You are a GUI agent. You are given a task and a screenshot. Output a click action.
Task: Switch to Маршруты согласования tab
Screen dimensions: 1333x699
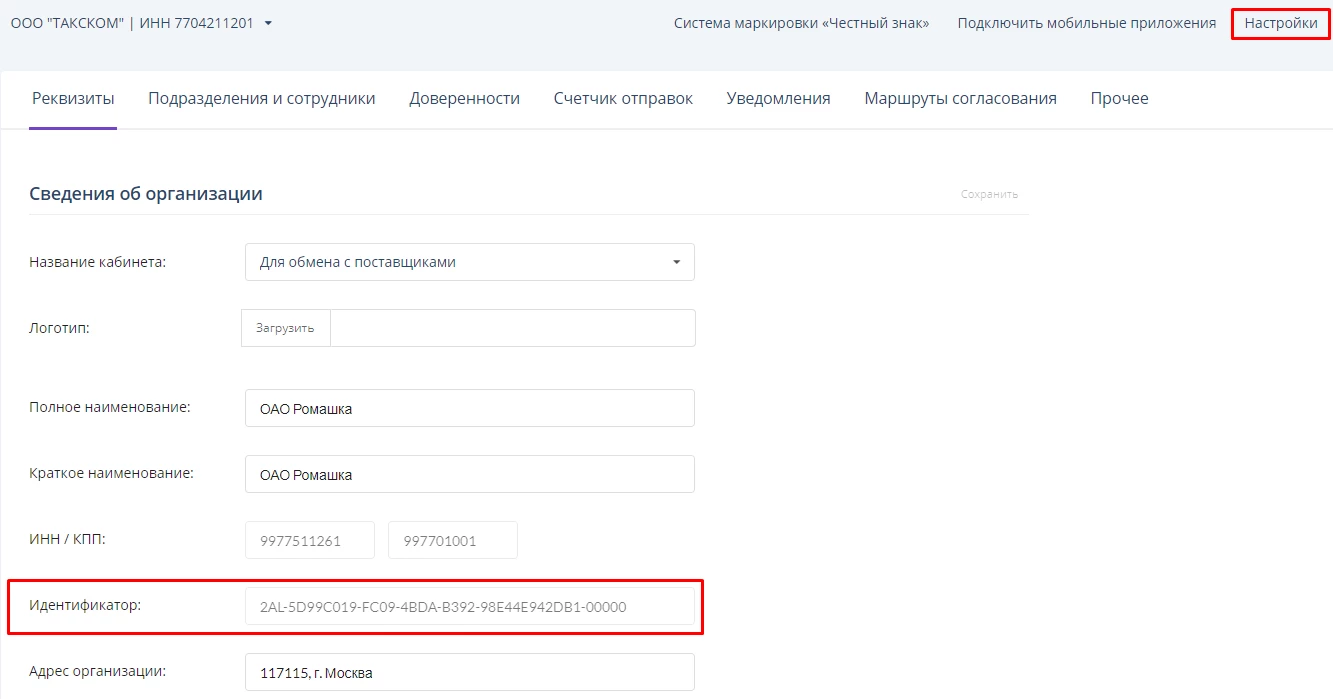pos(960,98)
